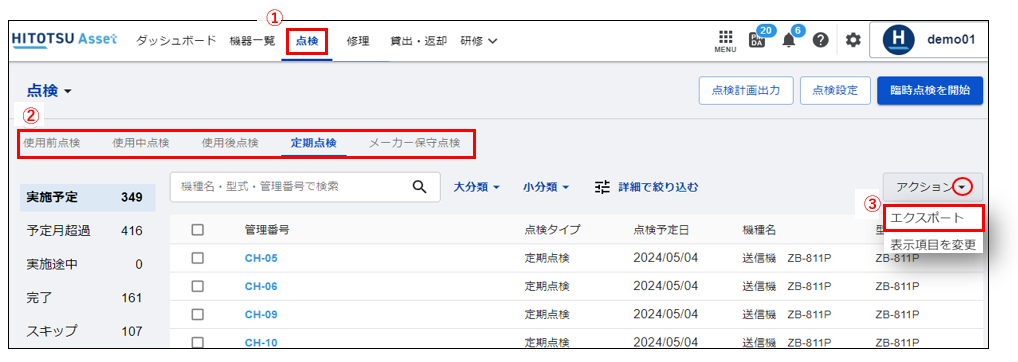This screenshot has height=362, width=1018.
Task: Select the 実施途中 0 status filter
Action: pos(88,264)
